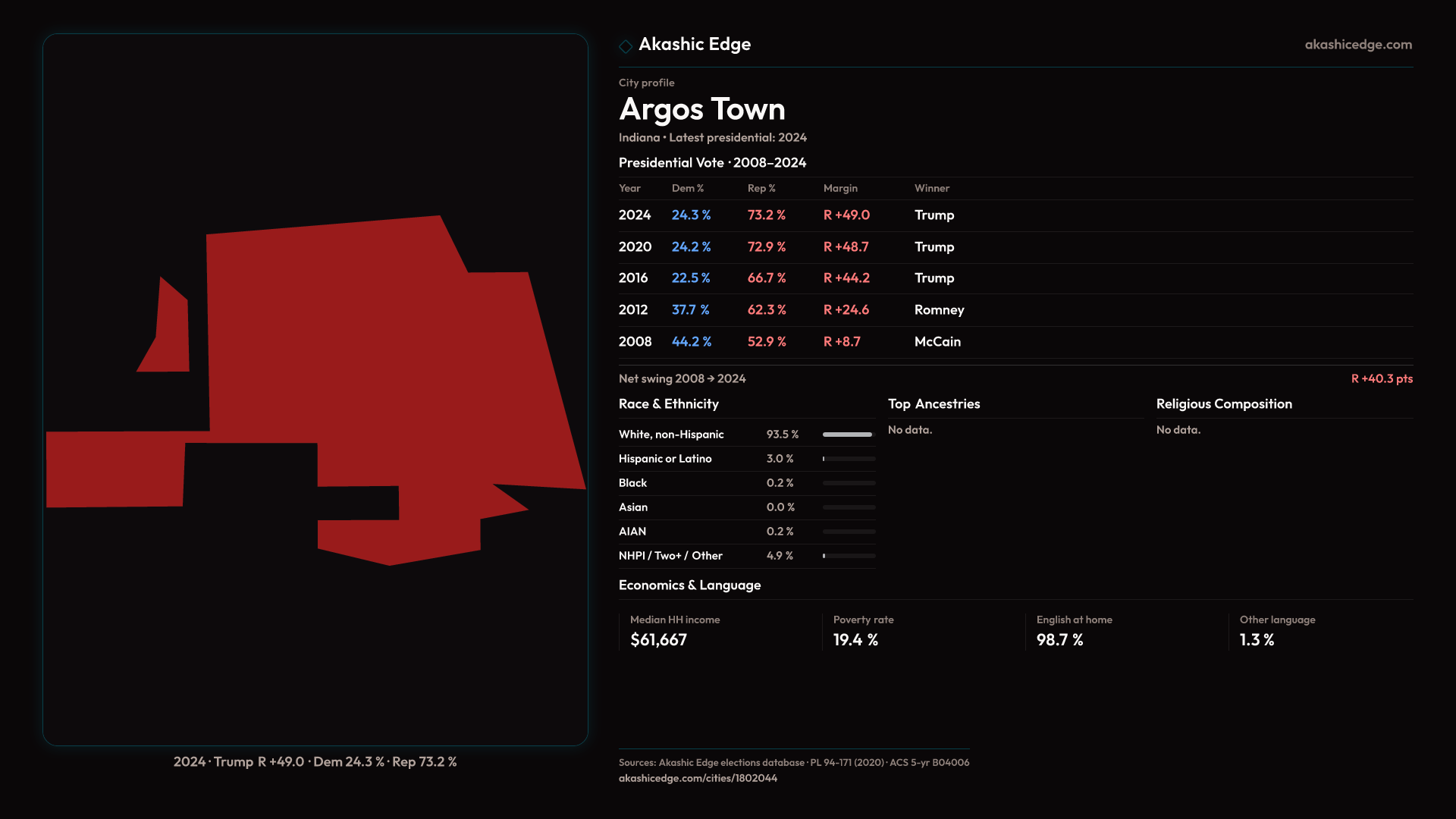Click the Hispanic or Latino row
The height and width of the screenshot is (819, 1456).
(x=746, y=459)
